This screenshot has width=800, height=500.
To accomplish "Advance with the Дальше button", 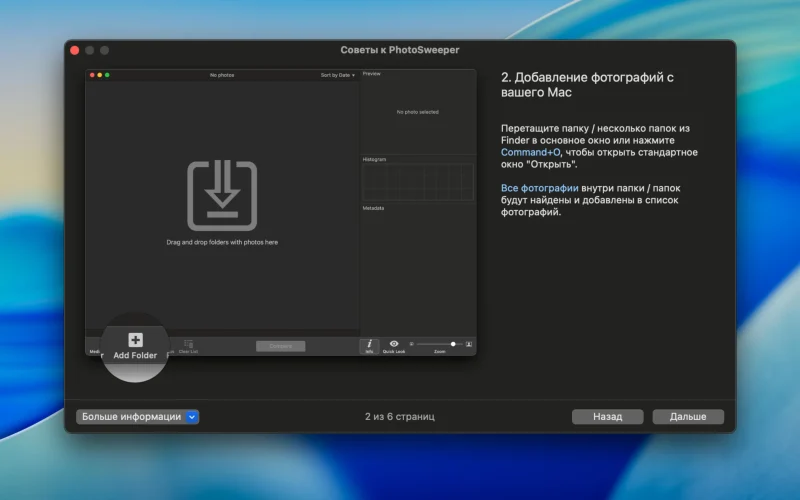I will point(688,417).
